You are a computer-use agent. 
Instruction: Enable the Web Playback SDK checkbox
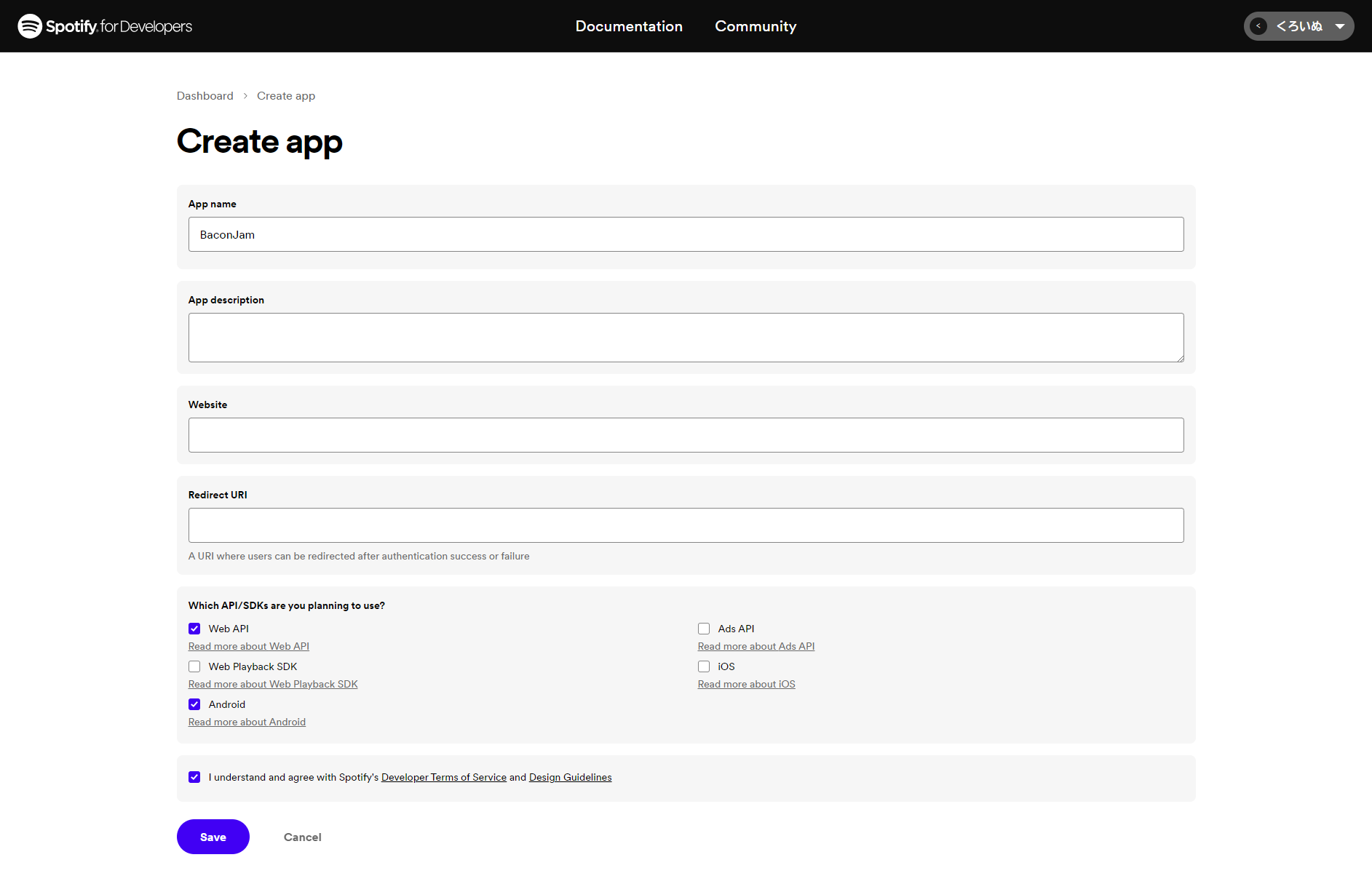coord(194,666)
